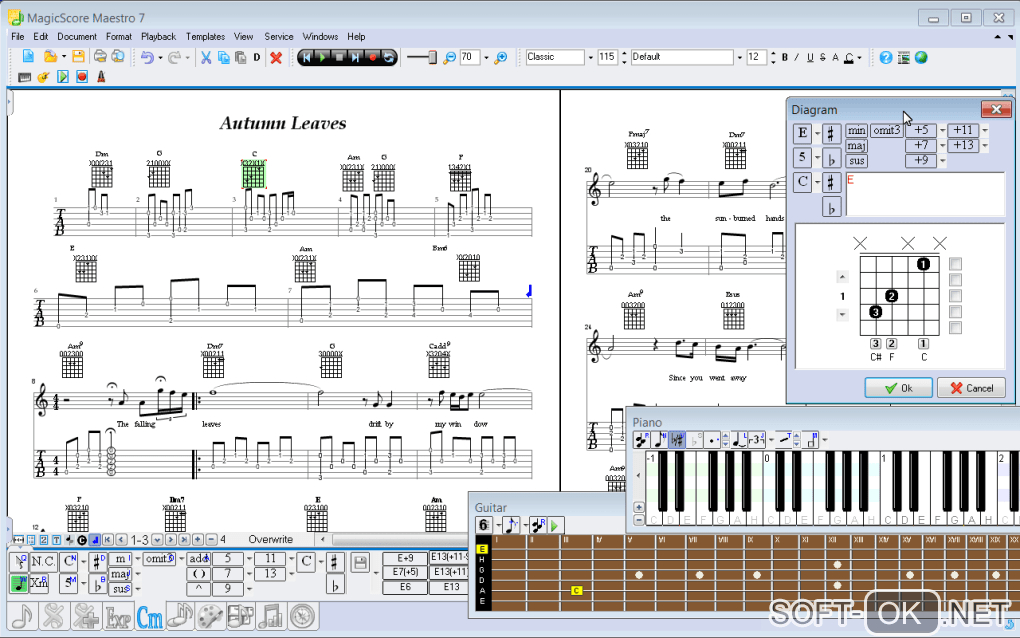Click the red record button in the transport
1020x638 pixels.
[x=372, y=57]
